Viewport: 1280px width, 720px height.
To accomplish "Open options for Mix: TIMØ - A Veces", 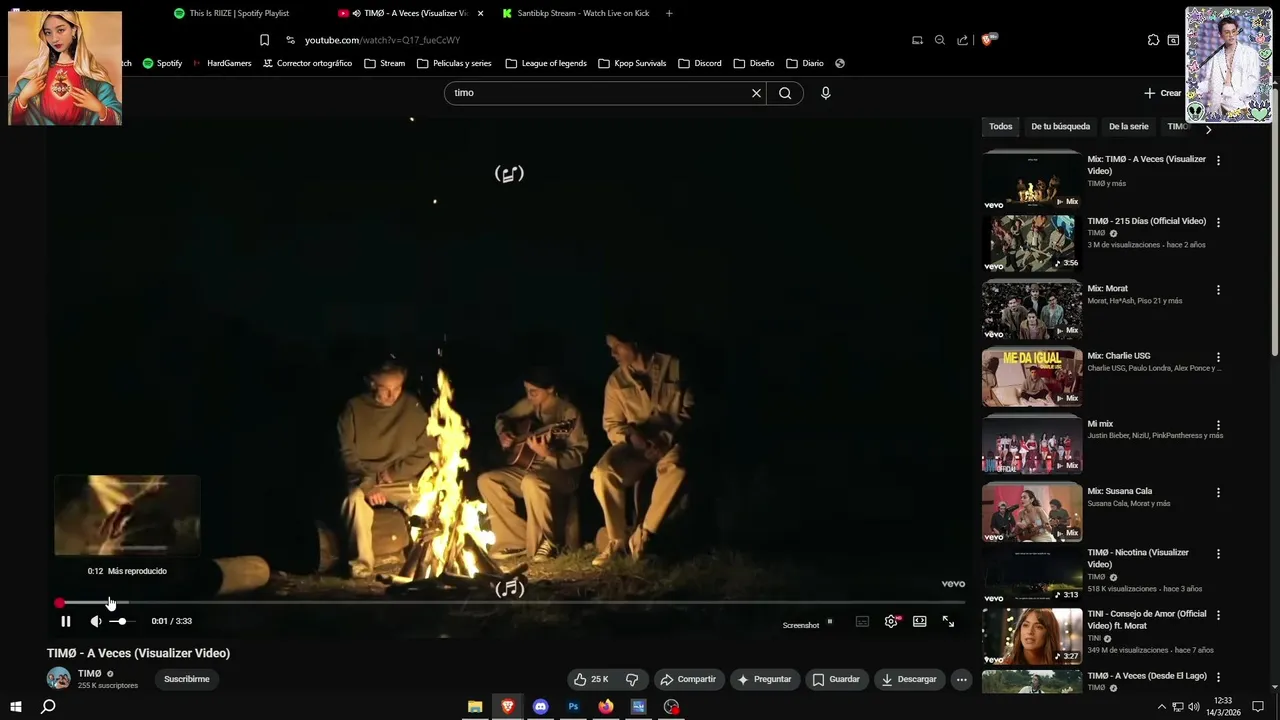I will click(x=1218, y=160).
